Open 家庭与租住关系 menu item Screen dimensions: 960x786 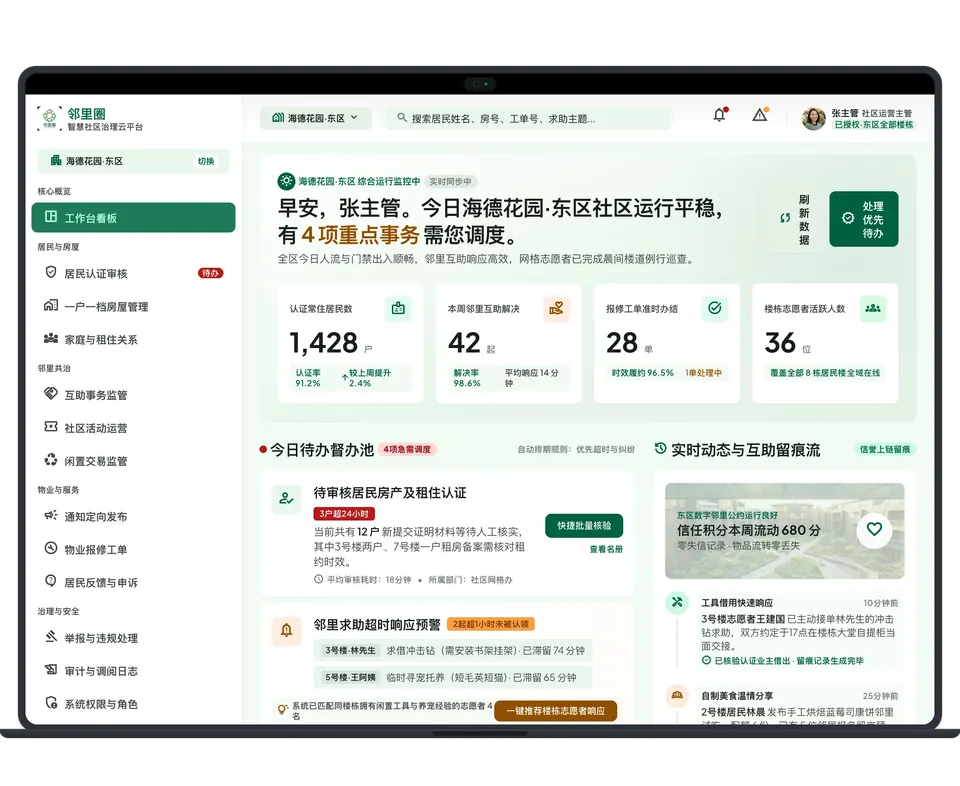(133, 339)
